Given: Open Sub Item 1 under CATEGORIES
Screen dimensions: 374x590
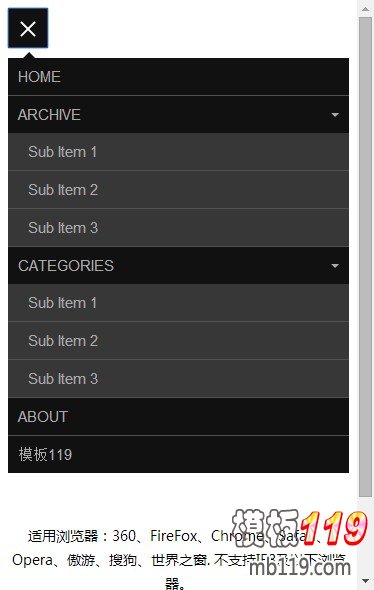Looking at the screenshot, I should [178, 303].
